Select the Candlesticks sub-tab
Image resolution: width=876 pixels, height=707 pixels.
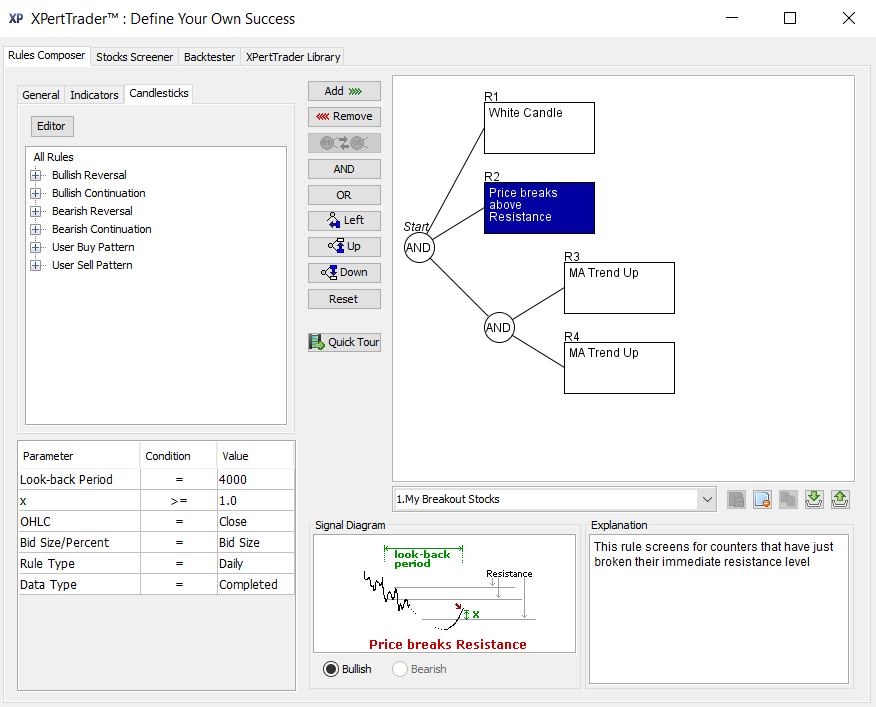tap(159, 93)
